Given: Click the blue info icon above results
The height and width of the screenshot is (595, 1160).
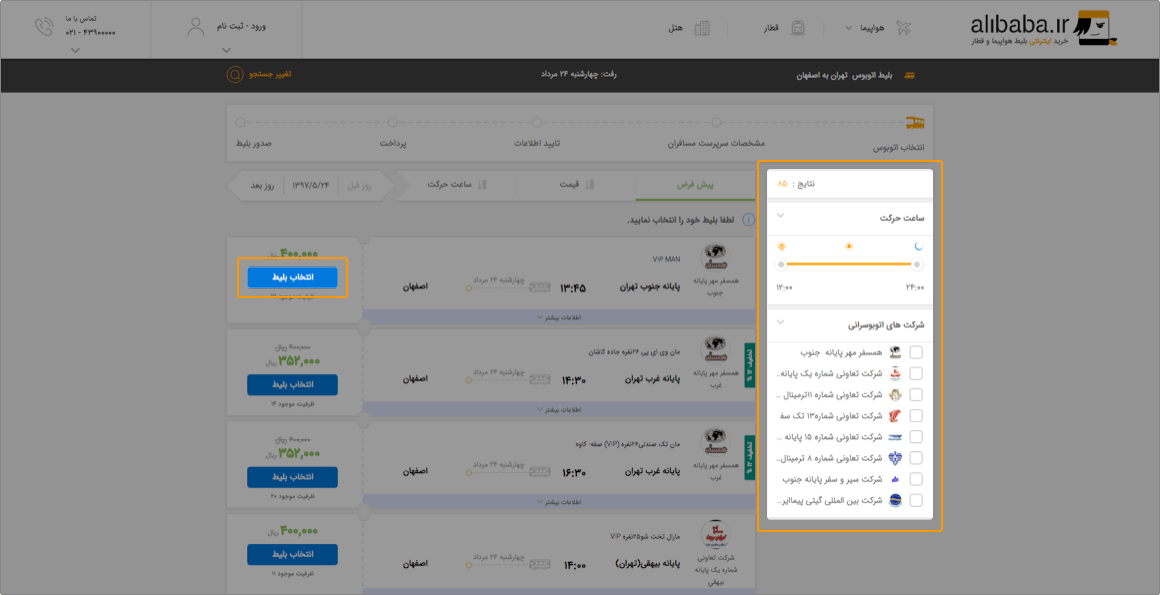Looking at the screenshot, I should [749, 220].
